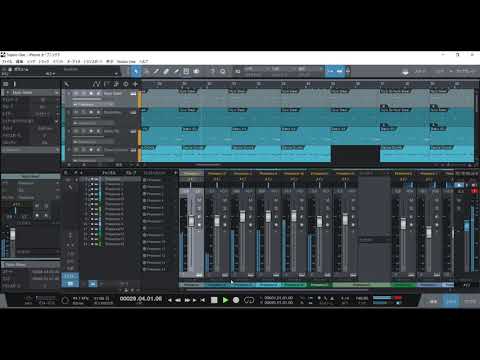
Task: Click the Fast Forward transport button
Action: coord(187,300)
